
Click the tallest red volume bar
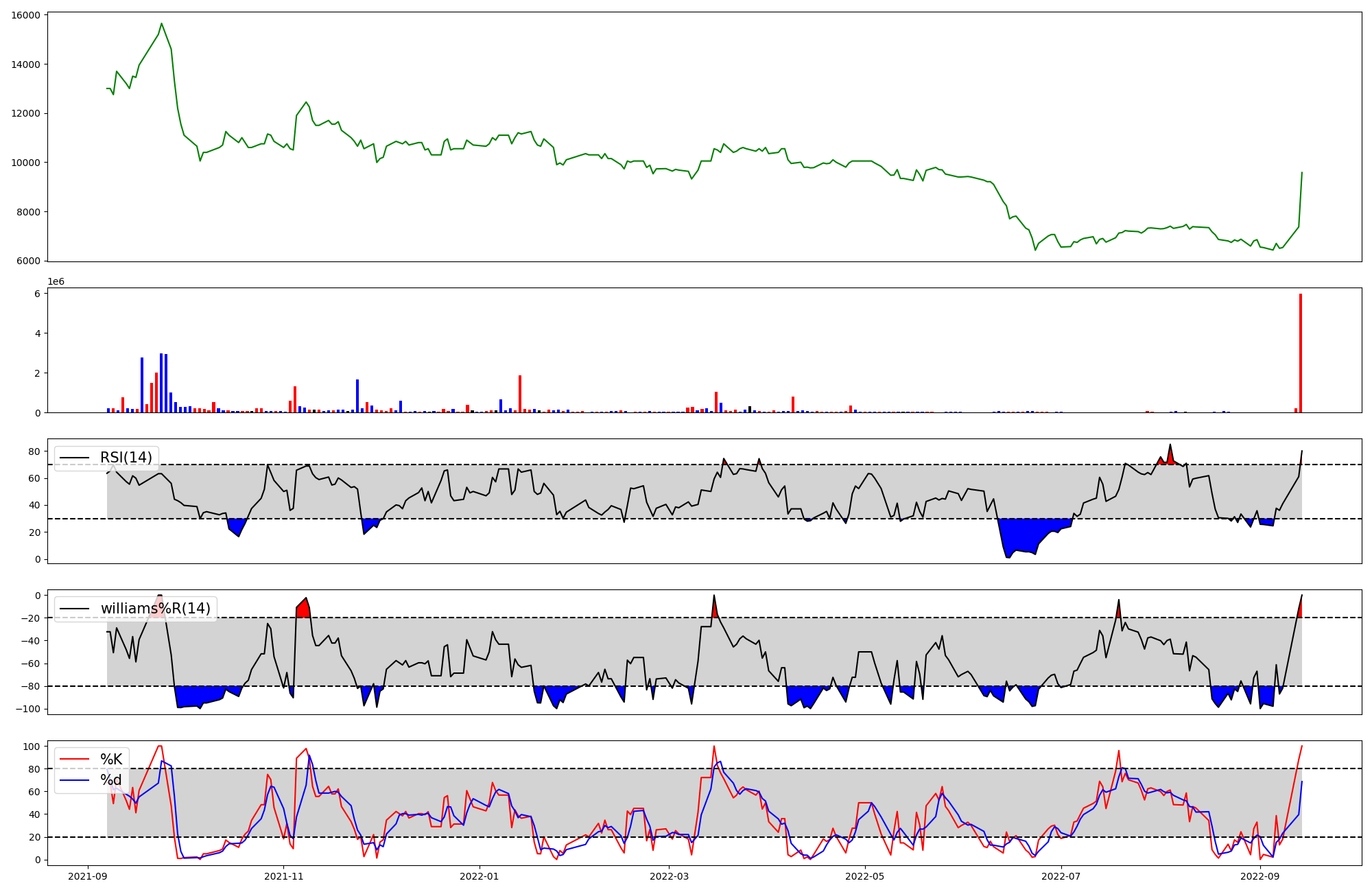coord(1300,353)
